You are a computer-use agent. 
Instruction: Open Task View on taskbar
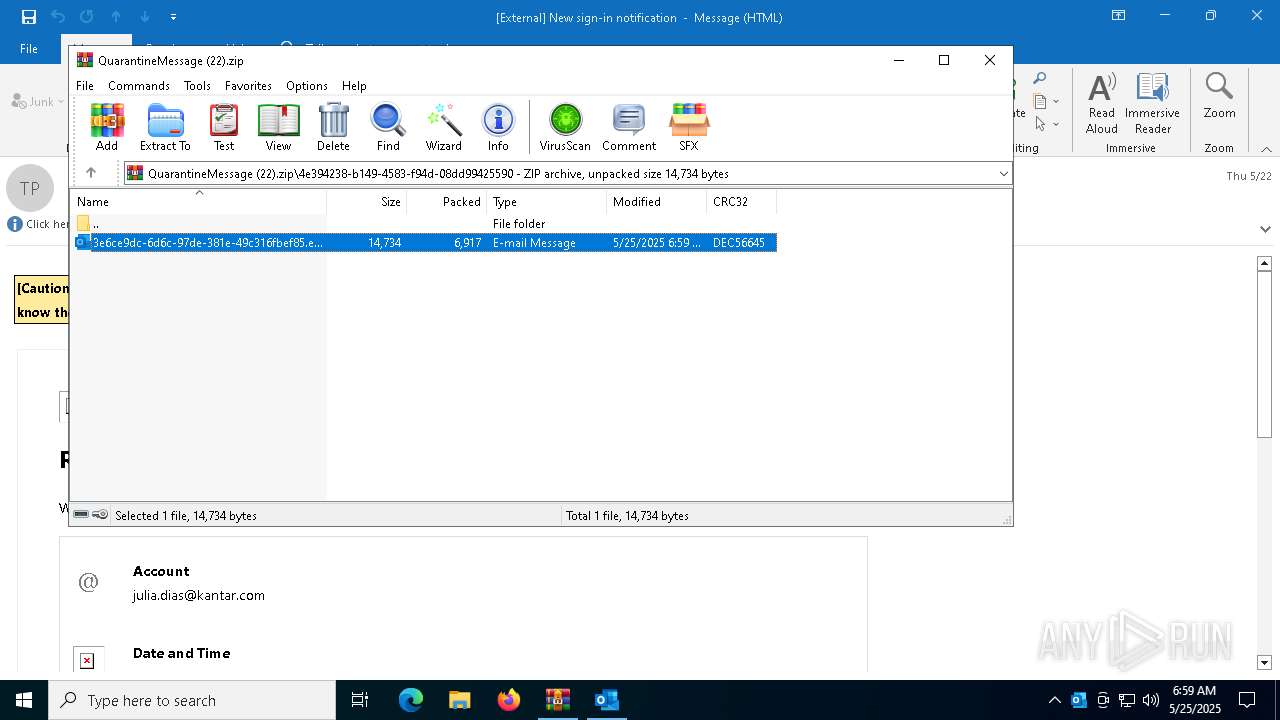click(x=361, y=700)
